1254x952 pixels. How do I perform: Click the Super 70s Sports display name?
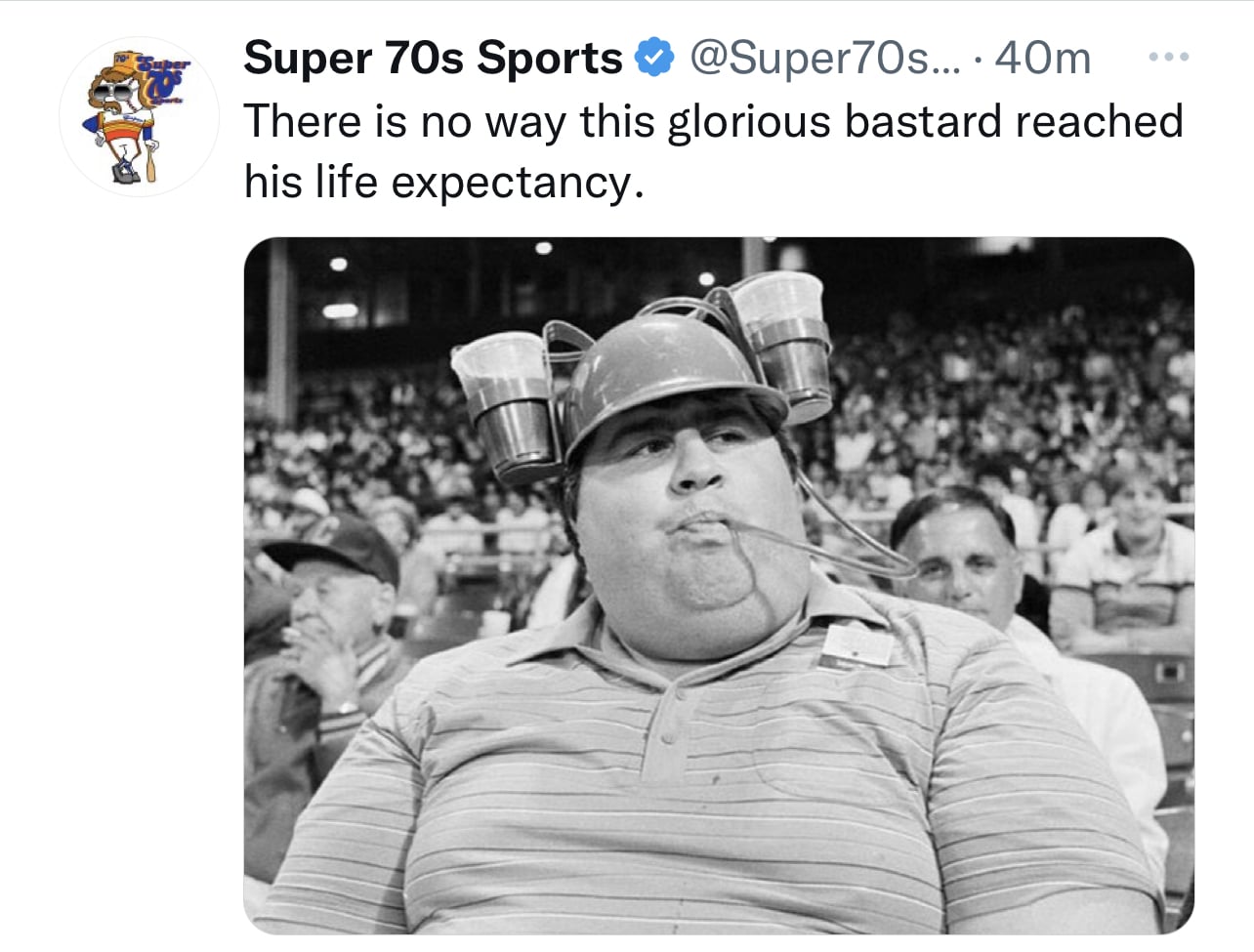pos(433,58)
